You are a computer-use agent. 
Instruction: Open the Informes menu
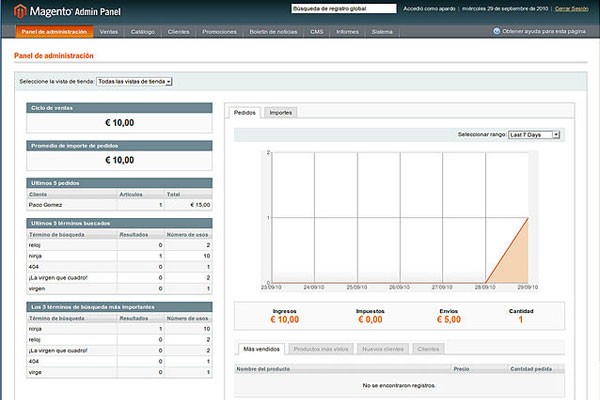point(347,32)
